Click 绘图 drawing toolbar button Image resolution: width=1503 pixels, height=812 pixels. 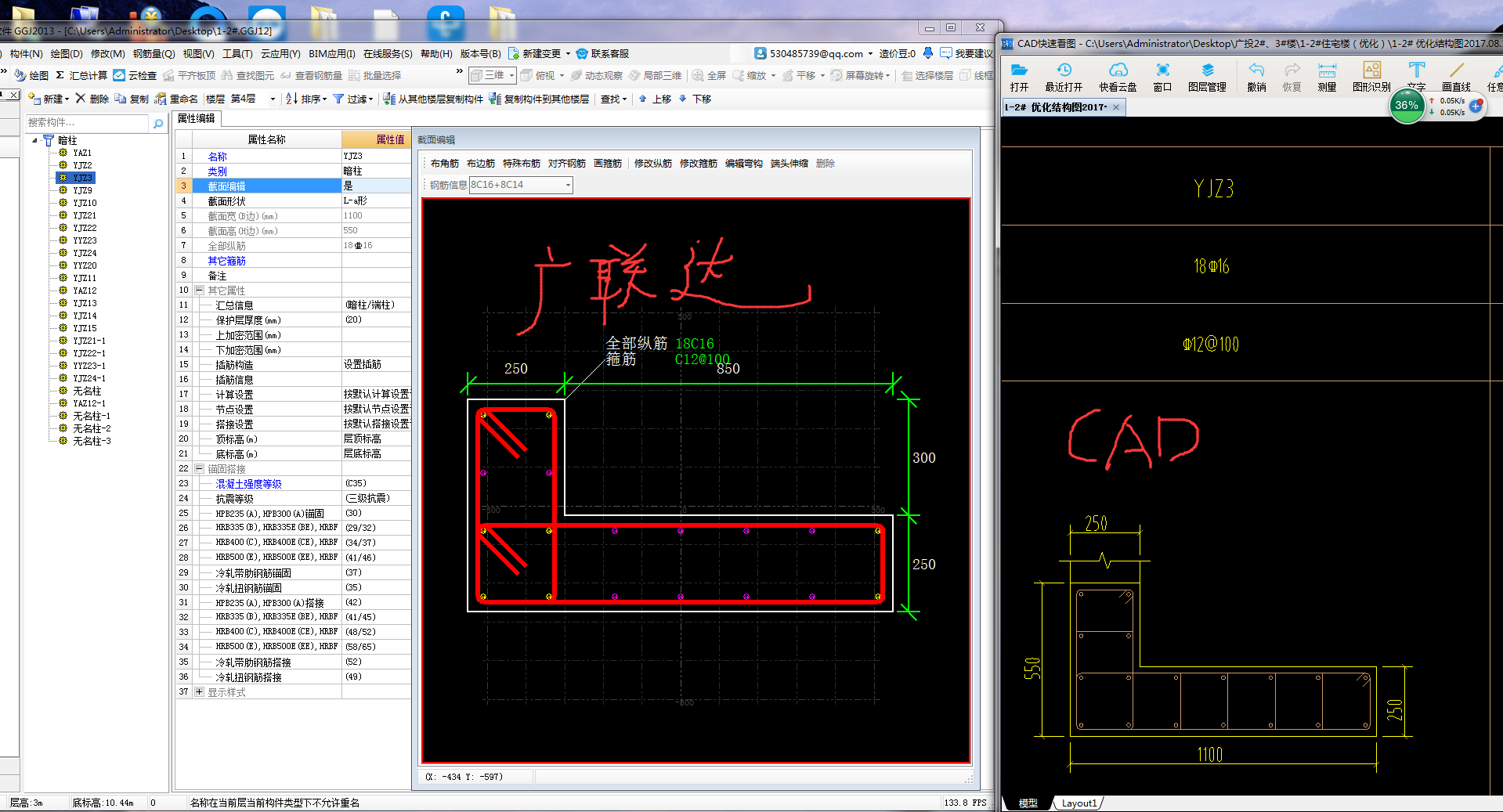click(x=31, y=75)
